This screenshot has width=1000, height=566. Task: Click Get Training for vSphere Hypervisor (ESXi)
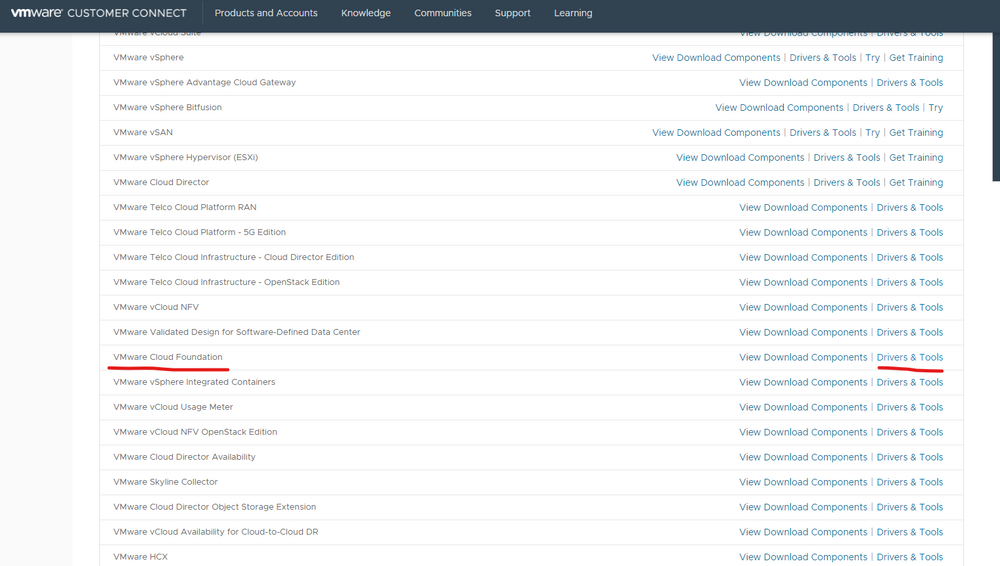coord(916,157)
